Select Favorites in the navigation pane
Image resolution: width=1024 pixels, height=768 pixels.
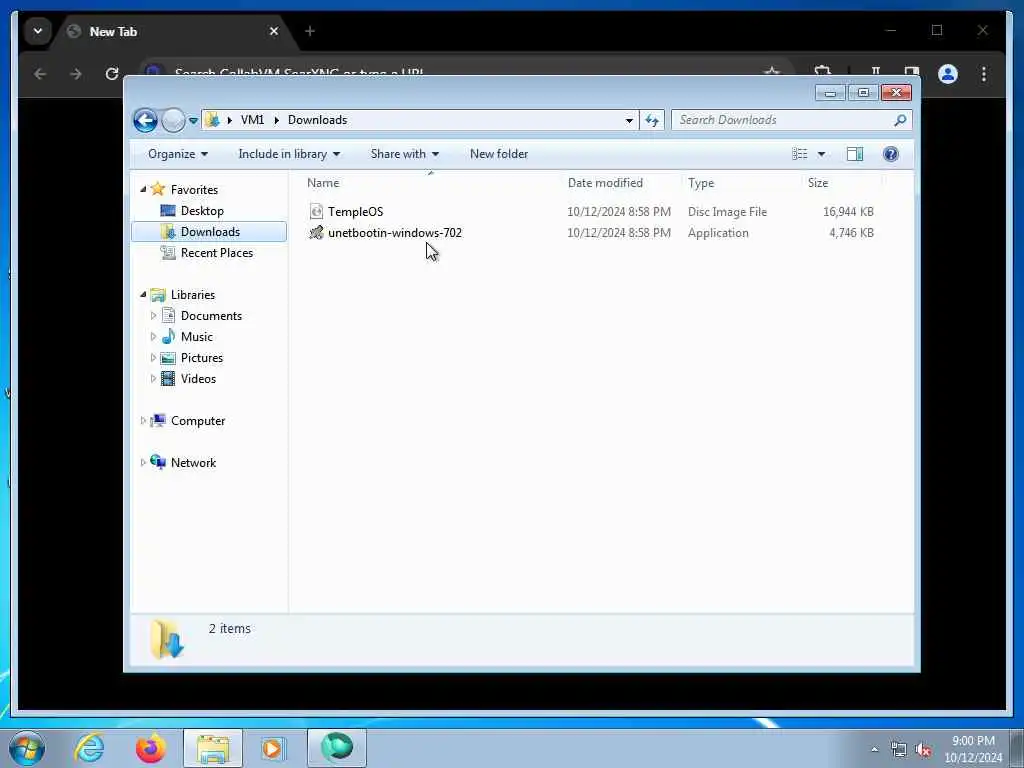point(194,190)
